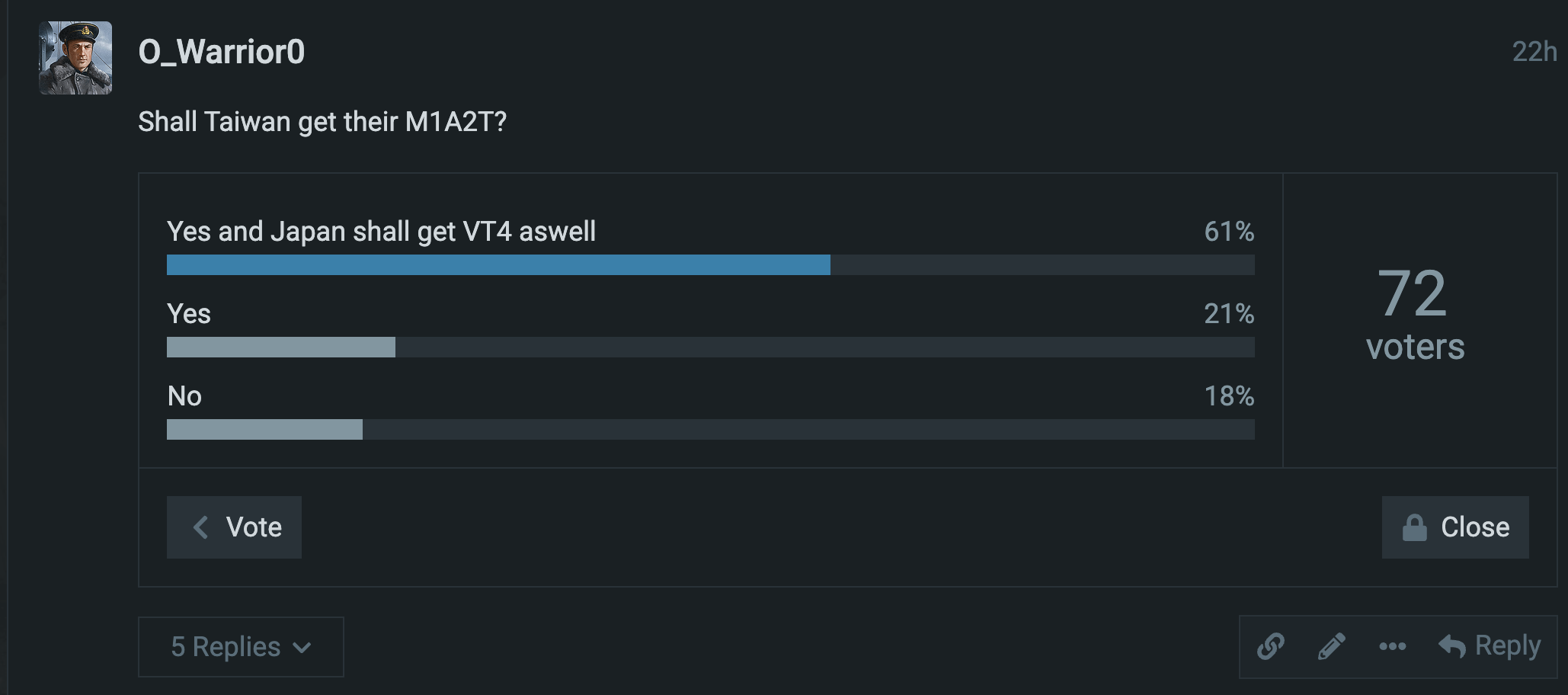Click the chevron next to 5 Replies
The height and width of the screenshot is (695, 1568).
point(302,648)
